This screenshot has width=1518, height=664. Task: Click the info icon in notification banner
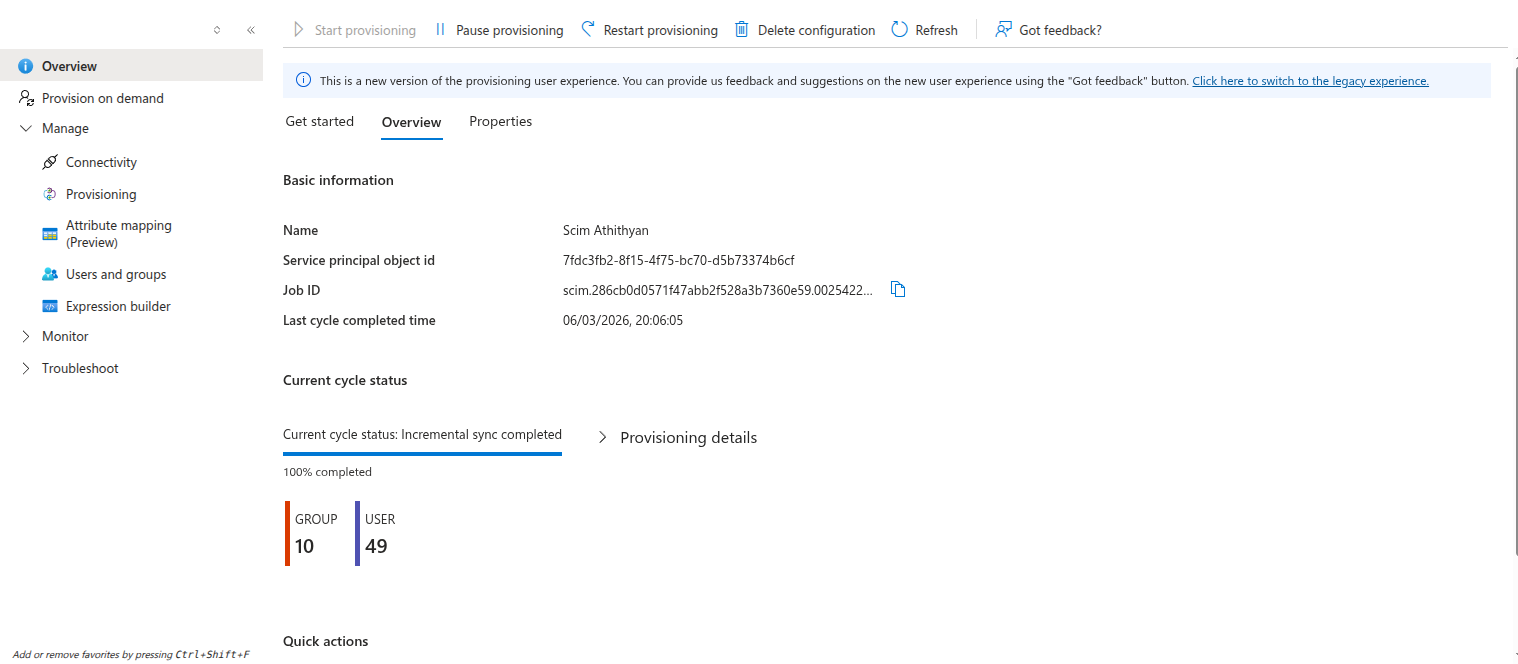[303, 80]
